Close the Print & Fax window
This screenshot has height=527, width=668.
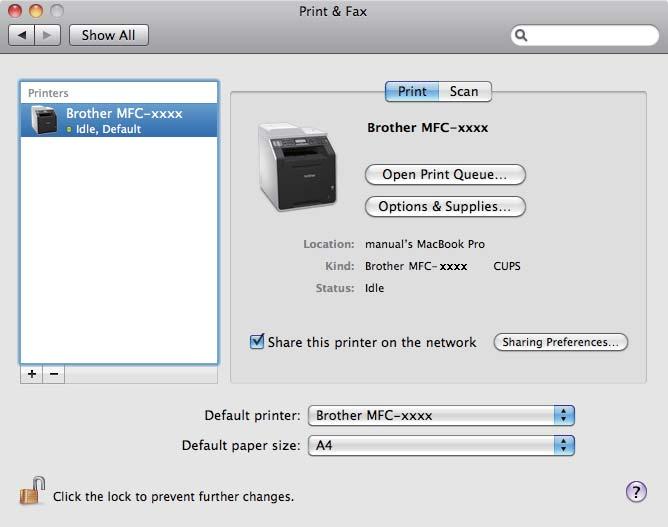coord(15,11)
